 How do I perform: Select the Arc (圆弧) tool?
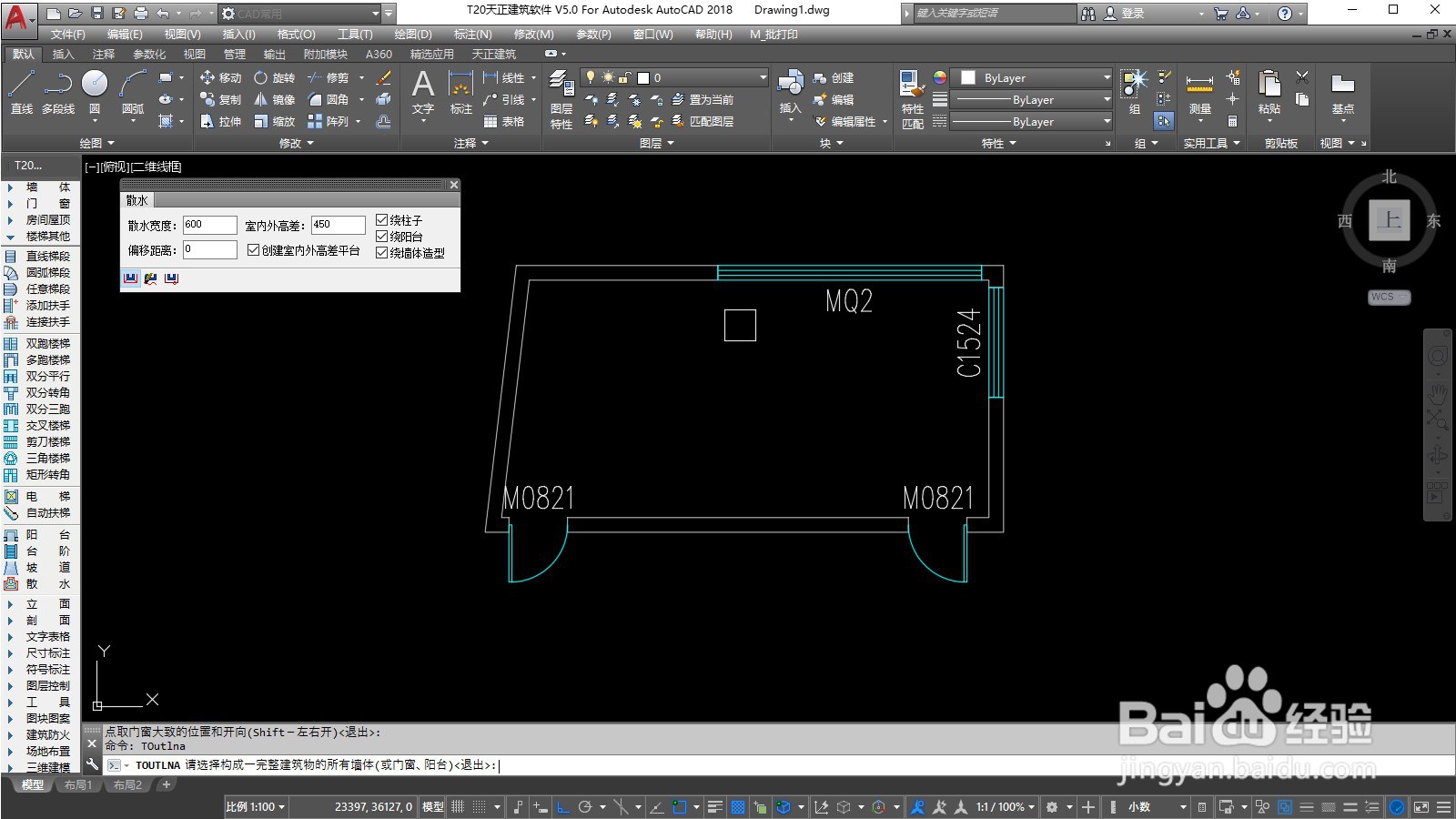pyautogui.click(x=133, y=93)
